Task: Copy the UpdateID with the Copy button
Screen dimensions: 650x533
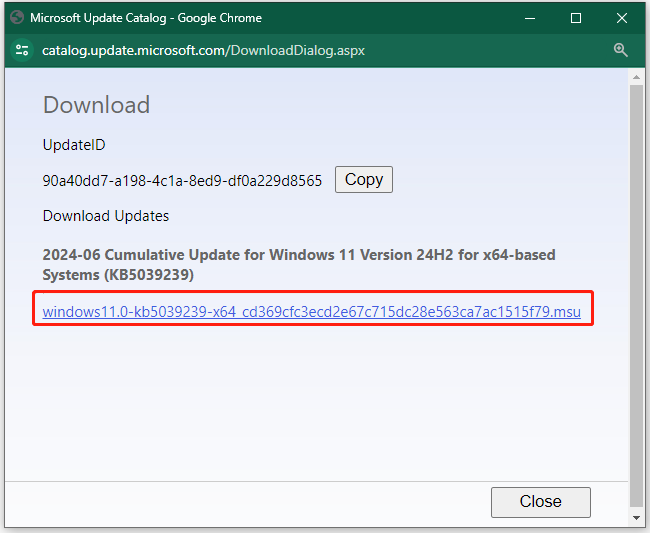Action: pyautogui.click(x=364, y=179)
